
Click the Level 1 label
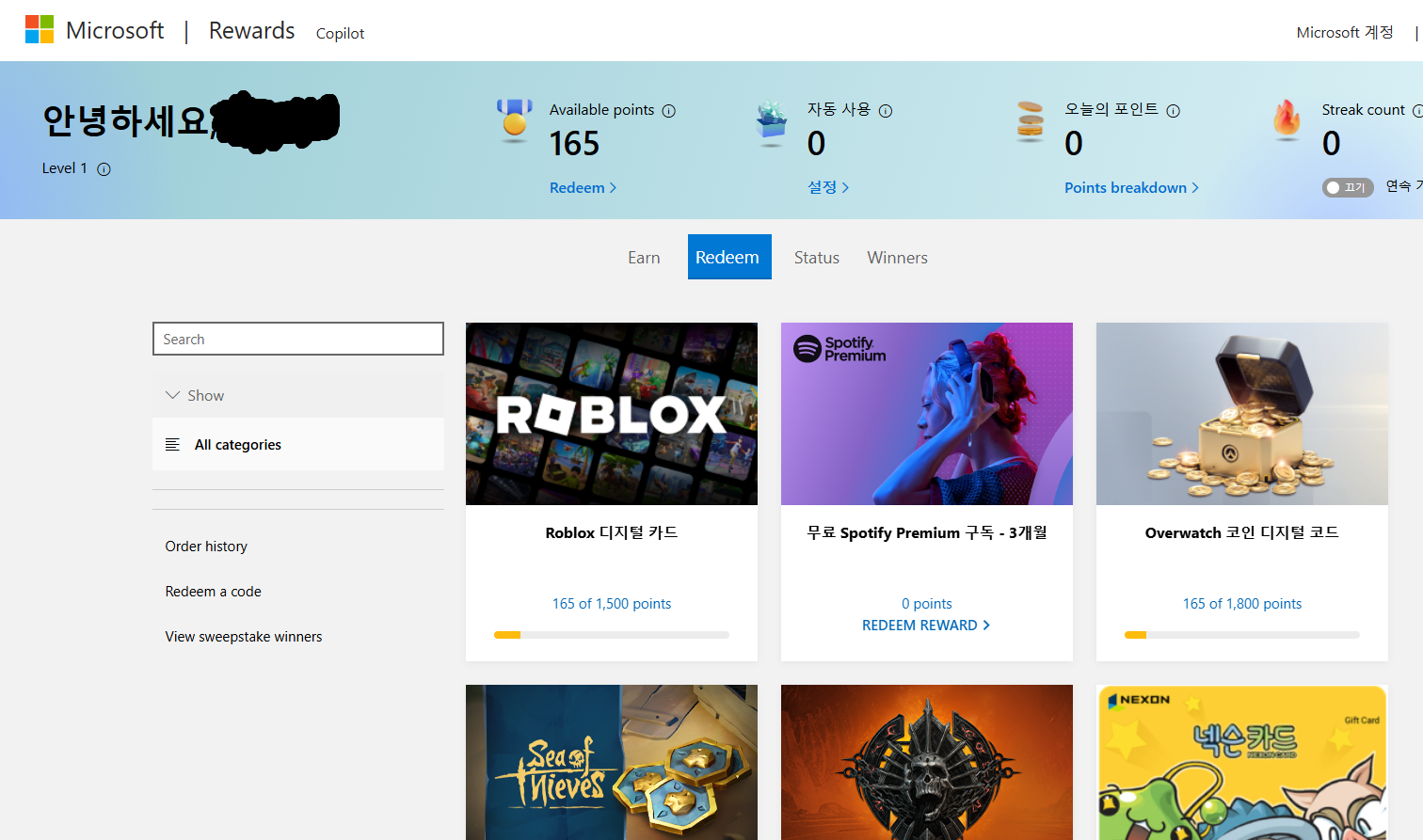click(x=65, y=168)
